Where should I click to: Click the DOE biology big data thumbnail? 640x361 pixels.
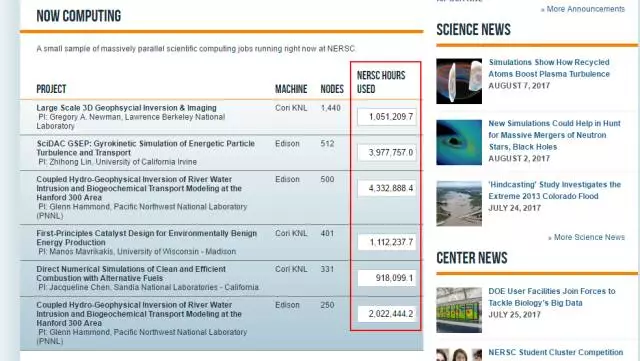(x=459, y=310)
